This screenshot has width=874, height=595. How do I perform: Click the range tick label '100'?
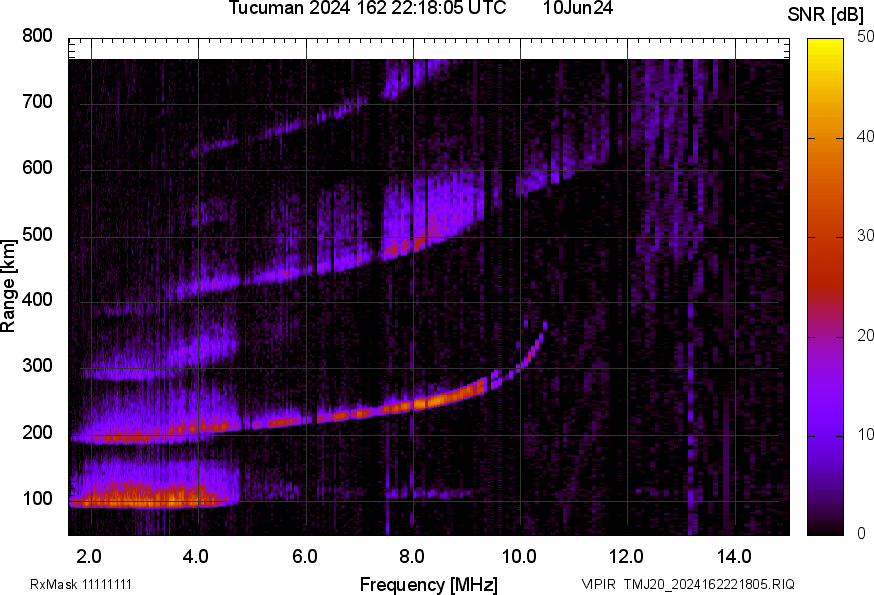[x=37, y=498]
